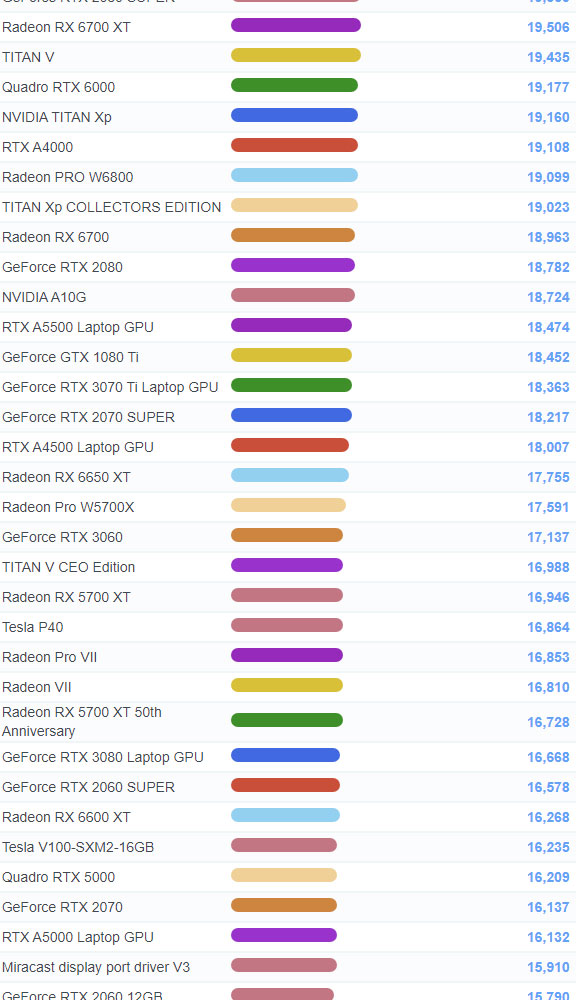The width and height of the screenshot is (576, 1000).
Task: Click the 18,963 score value
Action: point(548,237)
